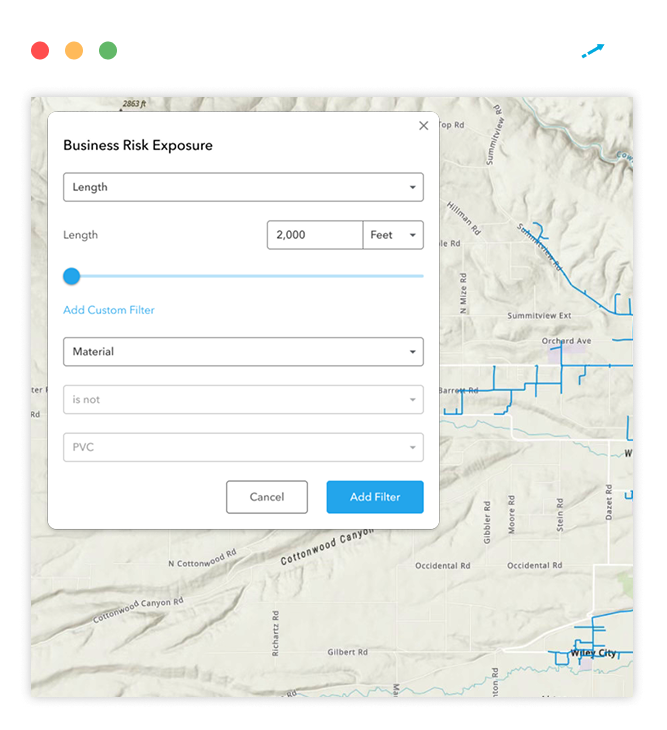The width and height of the screenshot is (667, 730).
Task: Open the Material dropdown
Action: pos(243,351)
